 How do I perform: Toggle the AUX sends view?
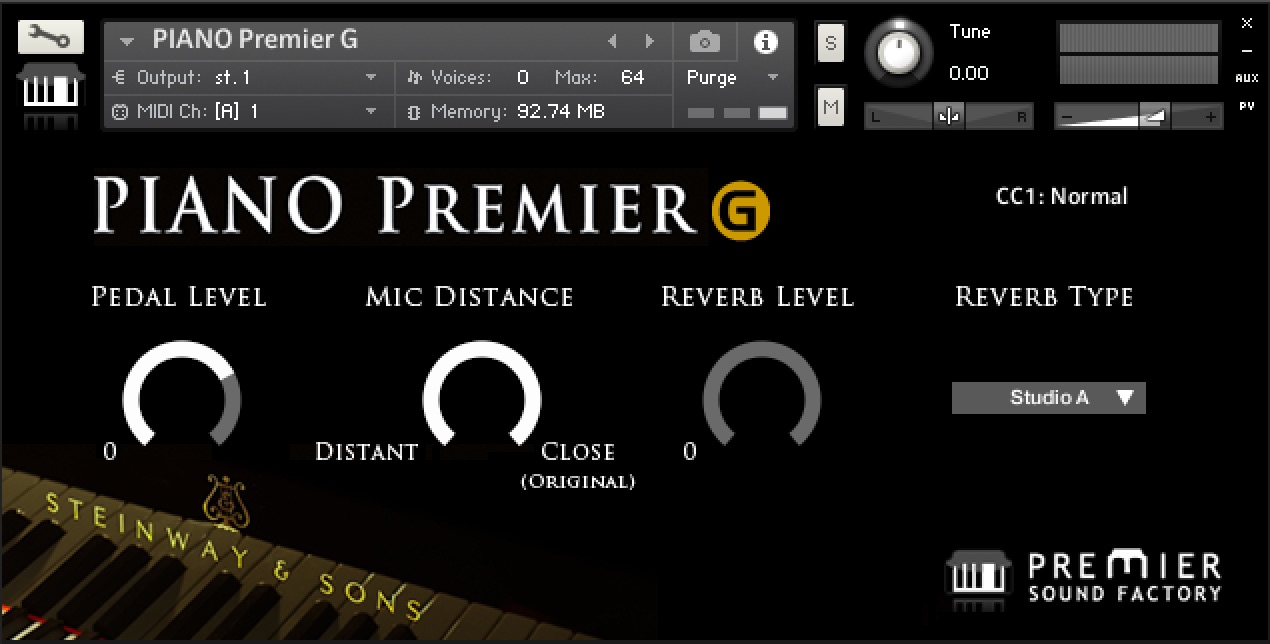coord(1246,78)
